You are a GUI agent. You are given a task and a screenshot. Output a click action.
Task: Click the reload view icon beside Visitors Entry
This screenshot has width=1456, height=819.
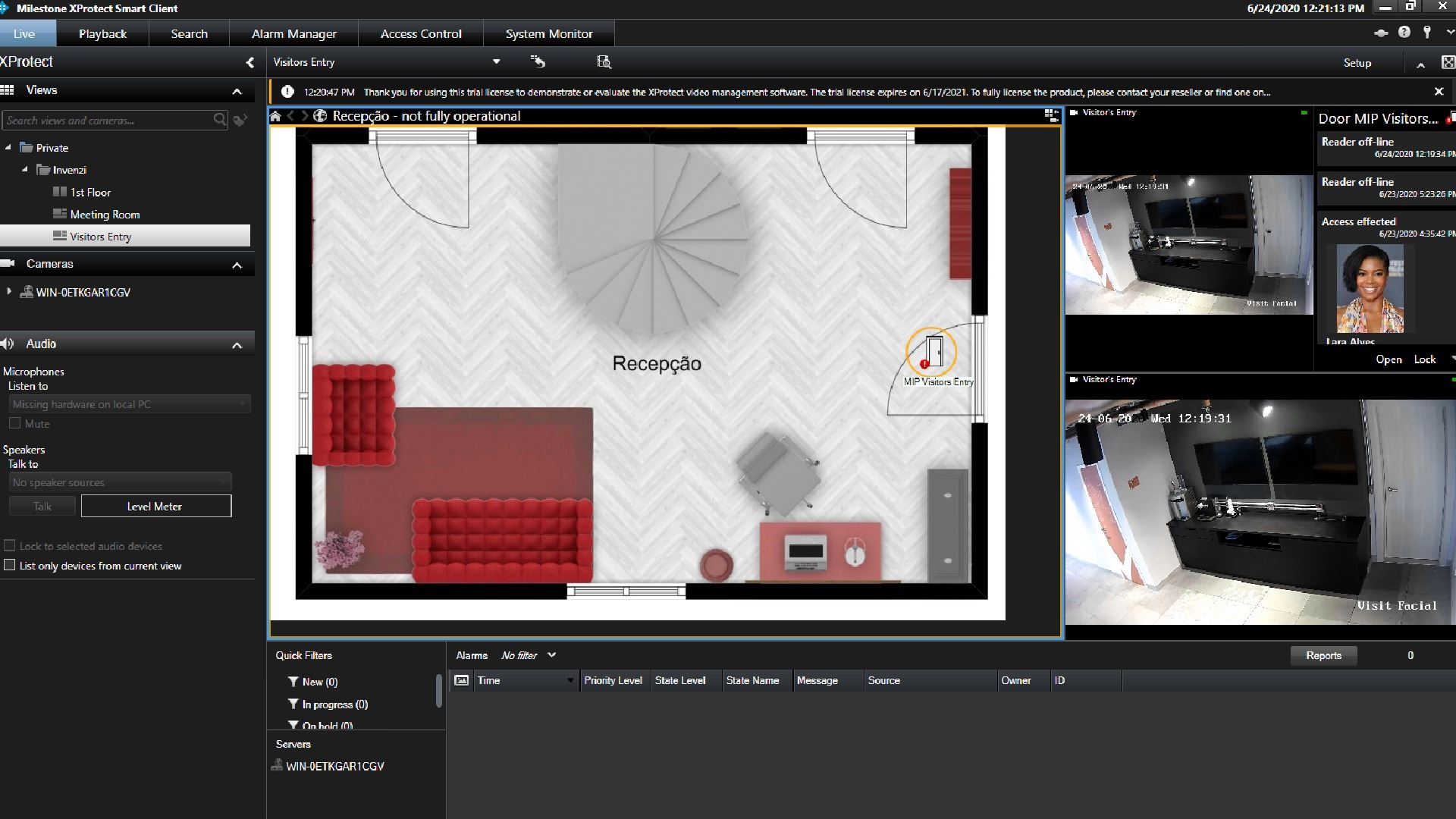click(538, 61)
